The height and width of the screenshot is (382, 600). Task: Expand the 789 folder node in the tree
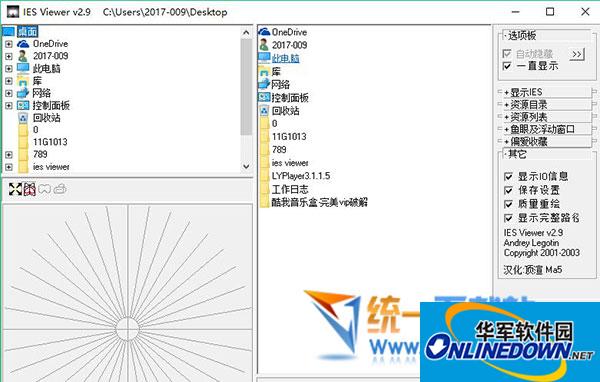pyautogui.click(x=9, y=155)
